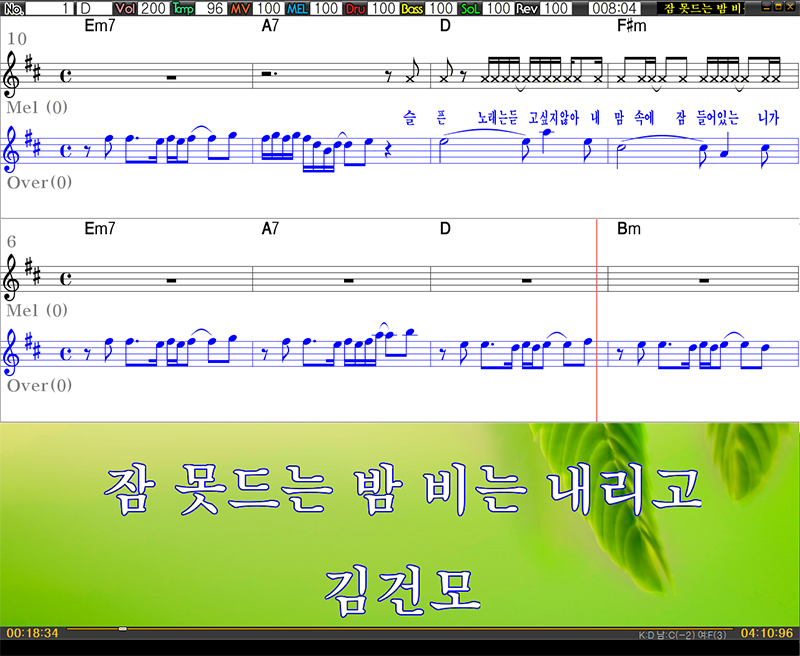Viewport: 800px width, 656px height.
Task: Click the key info K:D 남:C(-2) 여:F(3)
Action: tap(682, 635)
